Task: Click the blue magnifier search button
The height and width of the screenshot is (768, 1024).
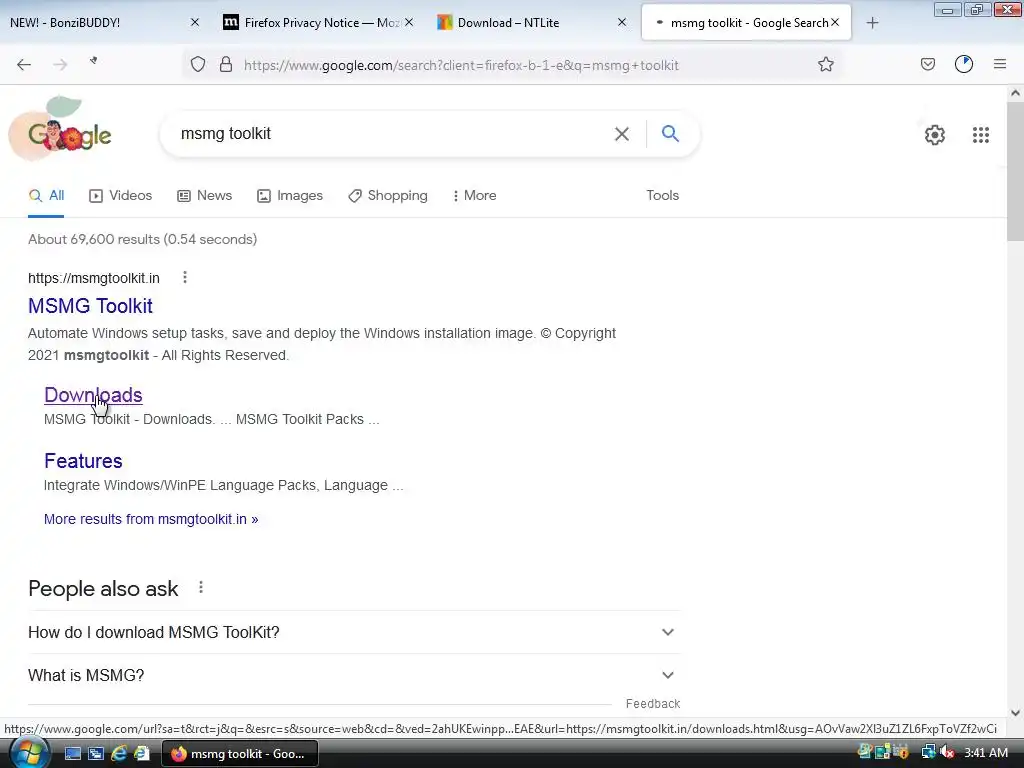Action: click(x=670, y=133)
